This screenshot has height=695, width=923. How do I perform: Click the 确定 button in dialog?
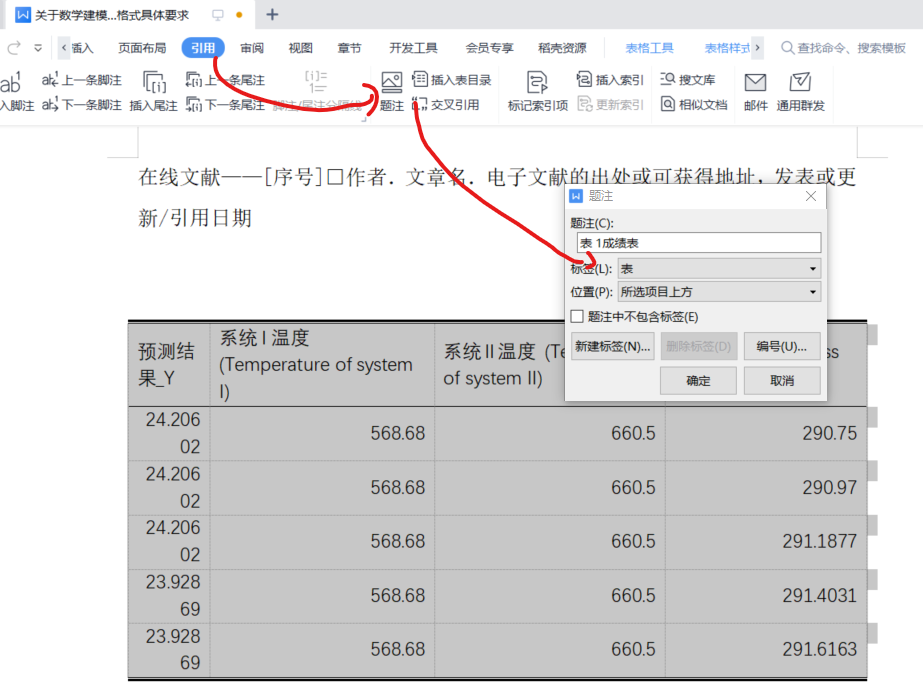click(698, 381)
